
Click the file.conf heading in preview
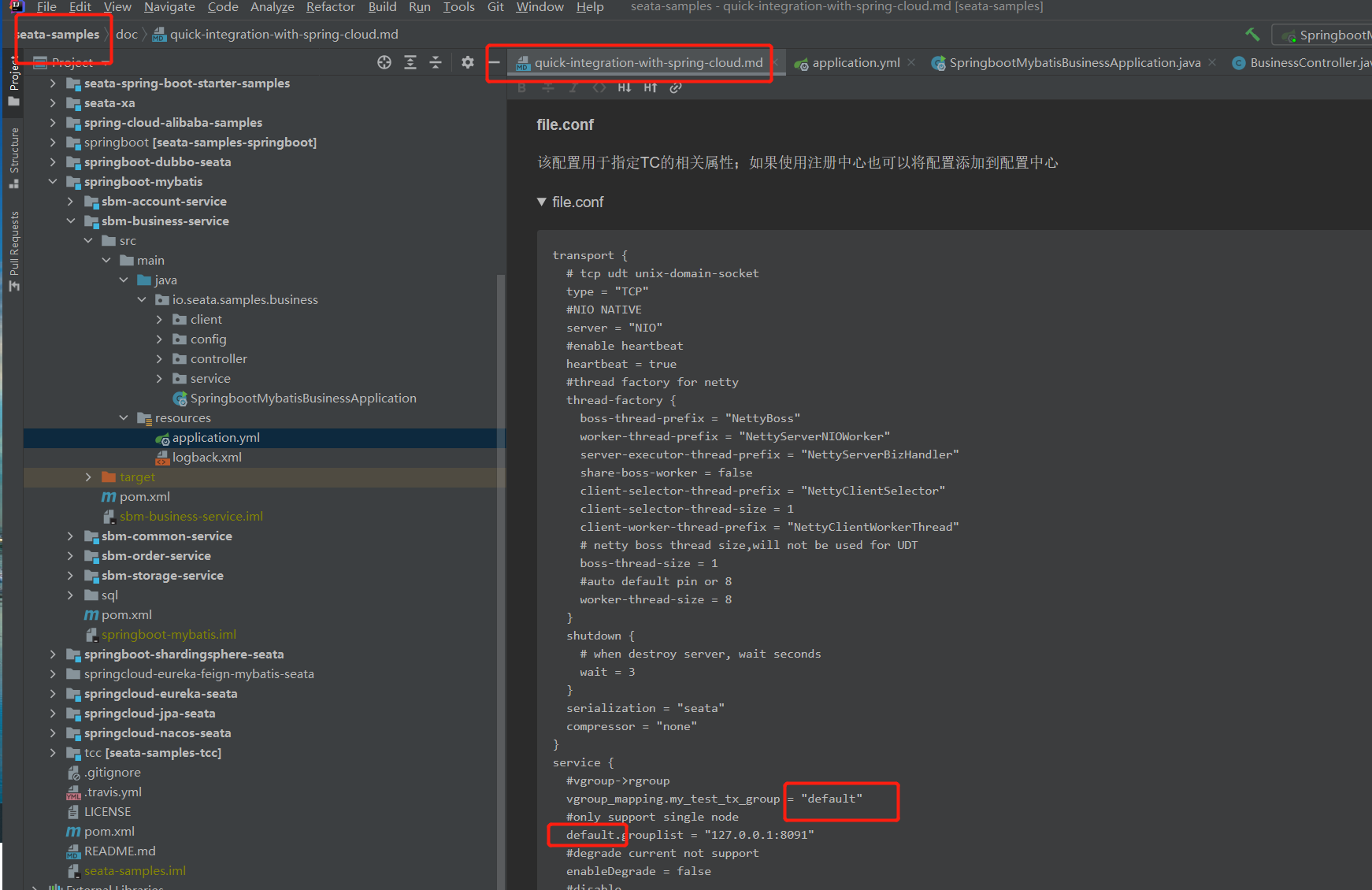click(565, 124)
